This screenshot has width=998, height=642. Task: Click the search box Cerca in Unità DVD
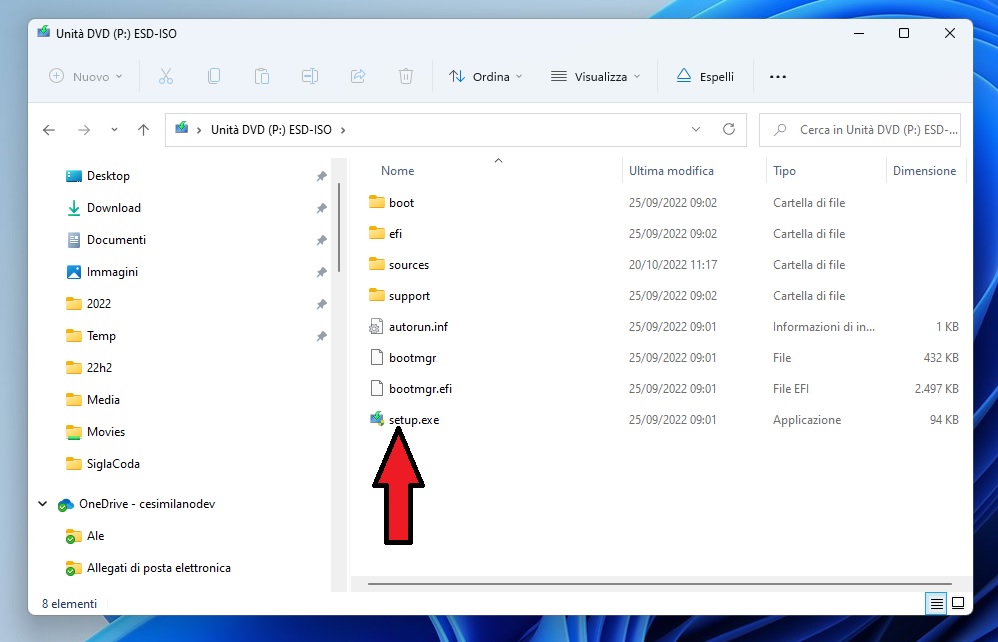pyautogui.click(x=860, y=130)
